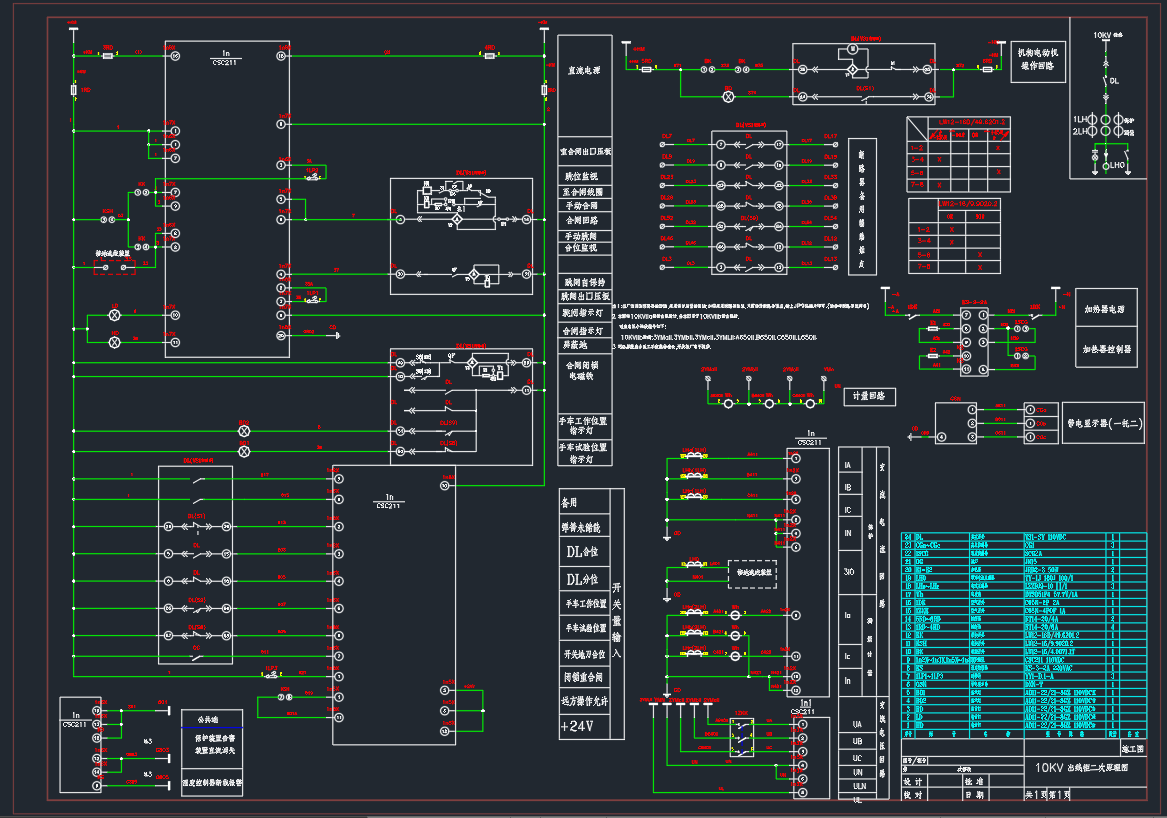This screenshot has height=818, width=1167.
Task: Click the 计量回路 label box
Action: (869, 396)
